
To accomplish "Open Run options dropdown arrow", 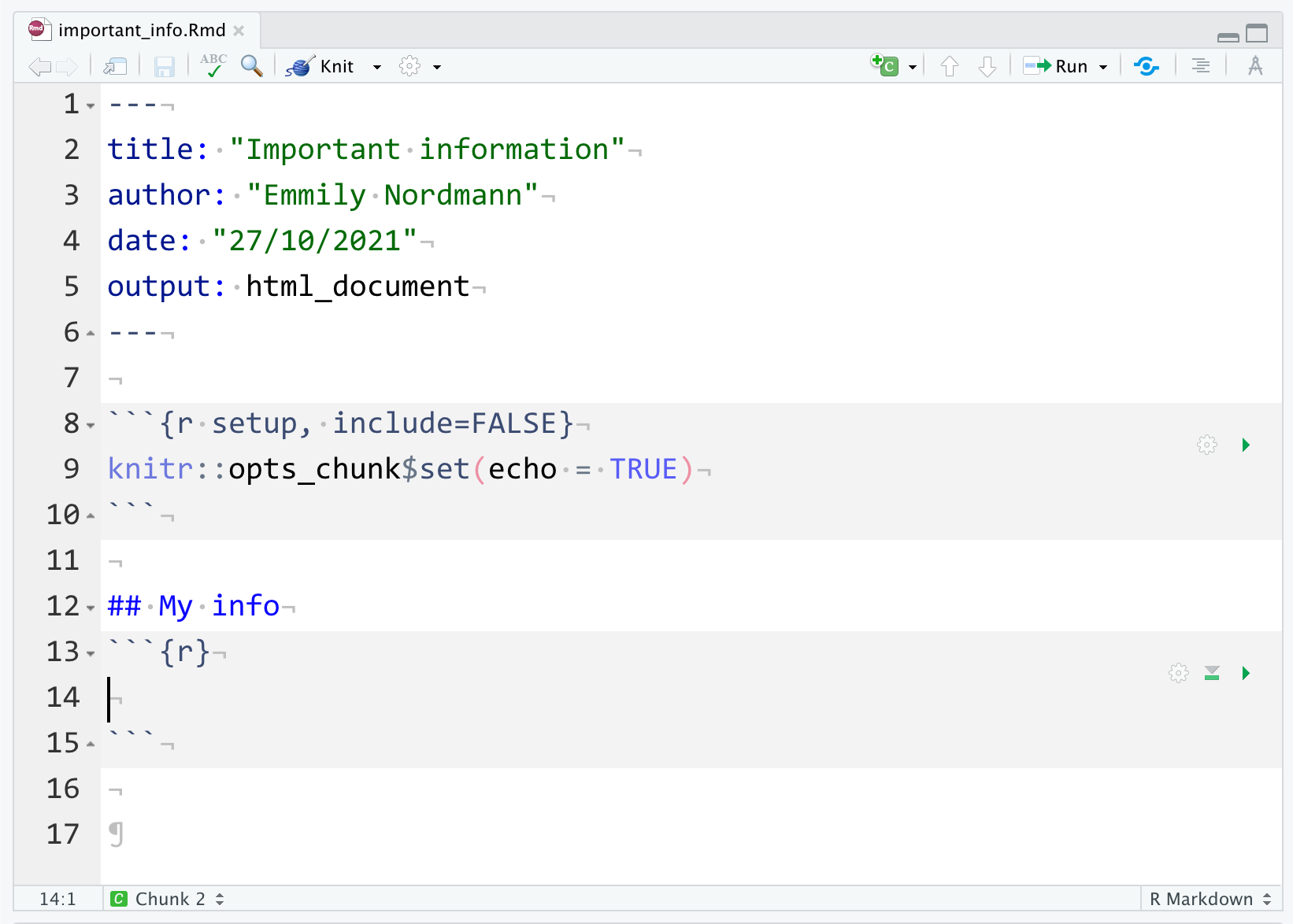I will tap(1103, 67).
